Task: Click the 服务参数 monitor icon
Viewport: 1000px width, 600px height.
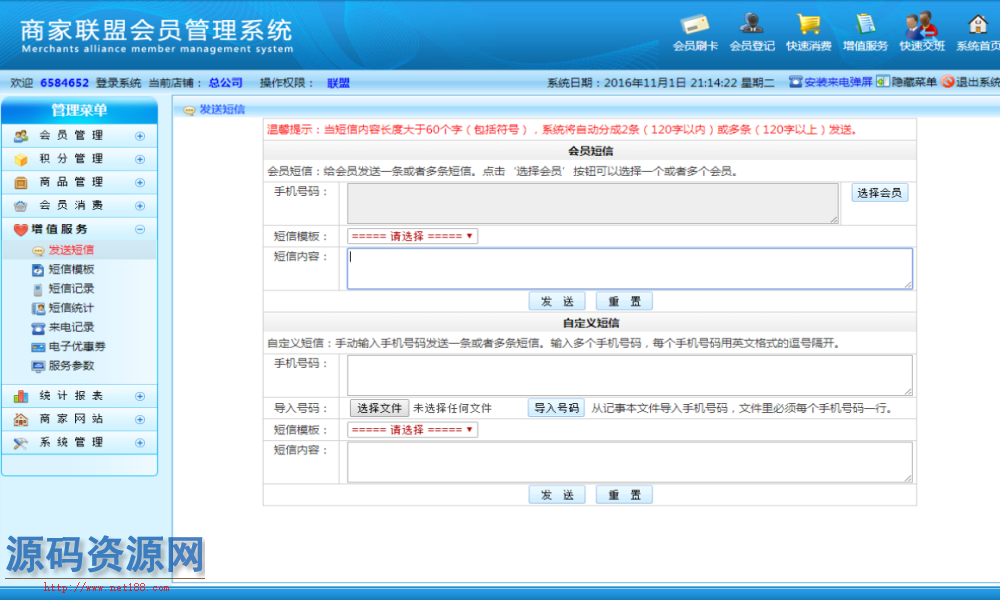Action: 38,367
